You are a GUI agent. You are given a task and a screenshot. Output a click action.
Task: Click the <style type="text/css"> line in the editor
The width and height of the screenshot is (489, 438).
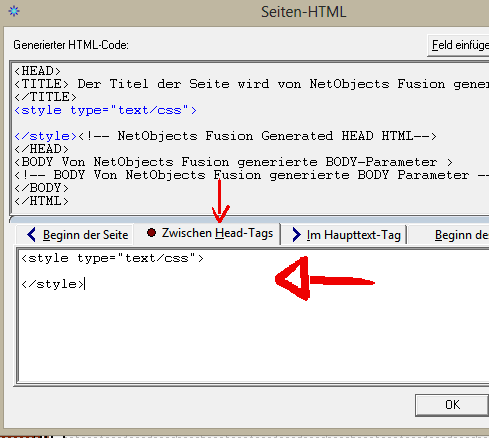tap(112, 258)
